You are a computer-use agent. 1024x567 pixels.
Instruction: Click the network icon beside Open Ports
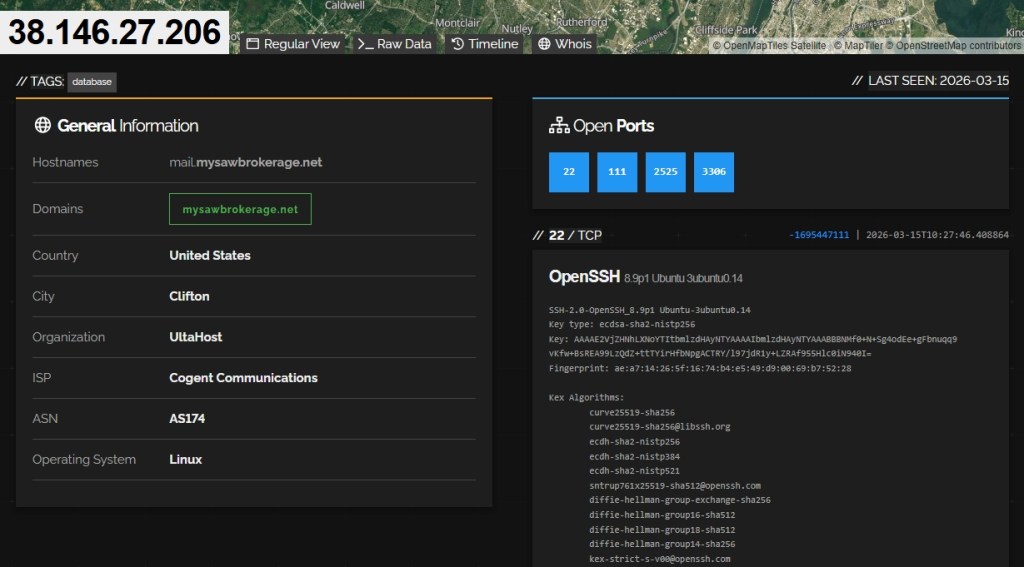pyautogui.click(x=559, y=126)
